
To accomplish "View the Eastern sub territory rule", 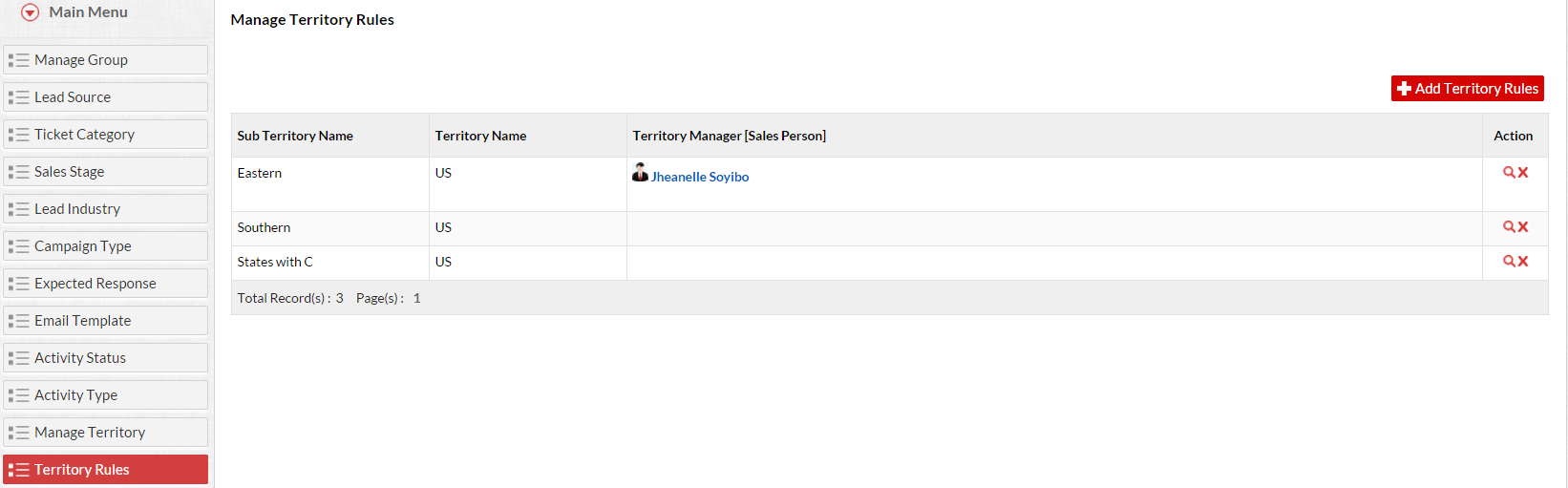I will 1509,173.
